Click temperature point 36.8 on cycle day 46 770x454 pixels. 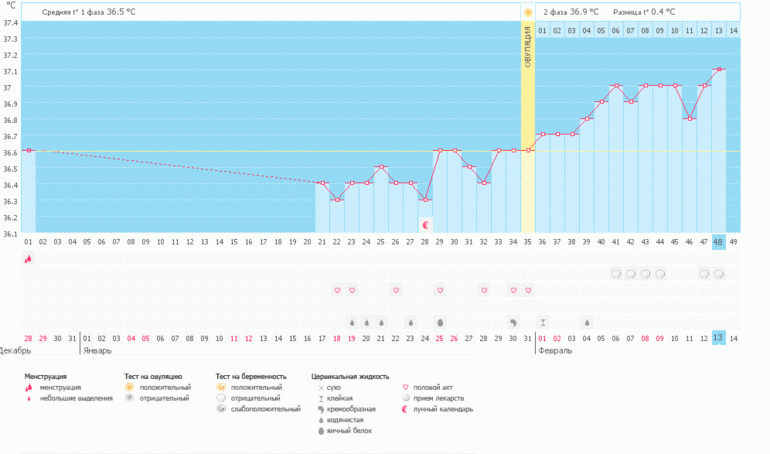[x=689, y=118]
